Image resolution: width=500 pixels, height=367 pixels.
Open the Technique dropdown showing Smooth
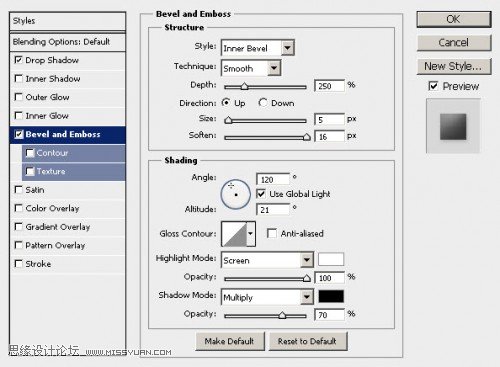coord(251,68)
